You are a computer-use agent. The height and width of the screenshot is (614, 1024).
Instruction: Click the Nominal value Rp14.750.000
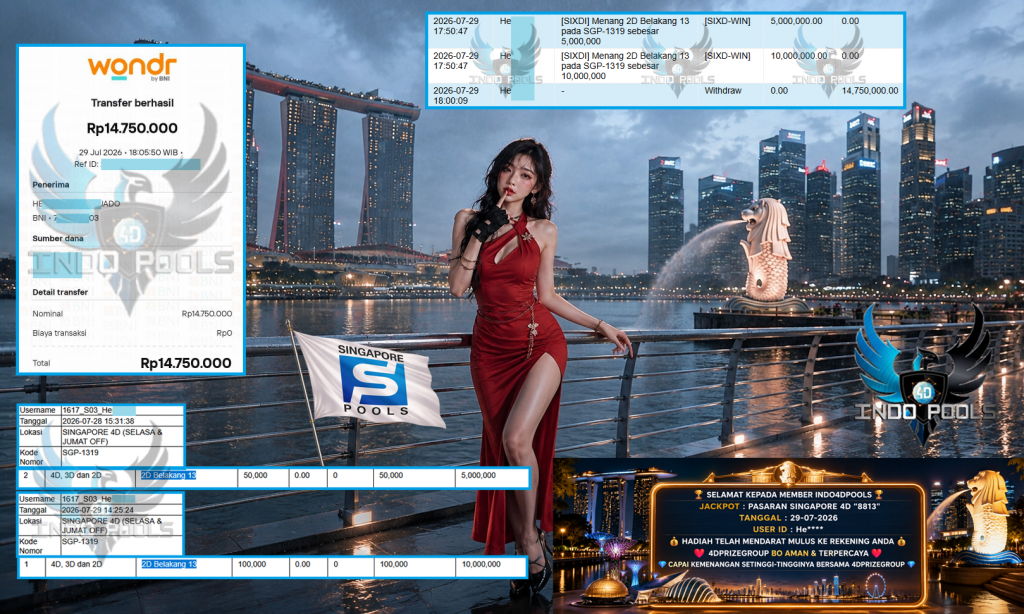click(206, 314)
